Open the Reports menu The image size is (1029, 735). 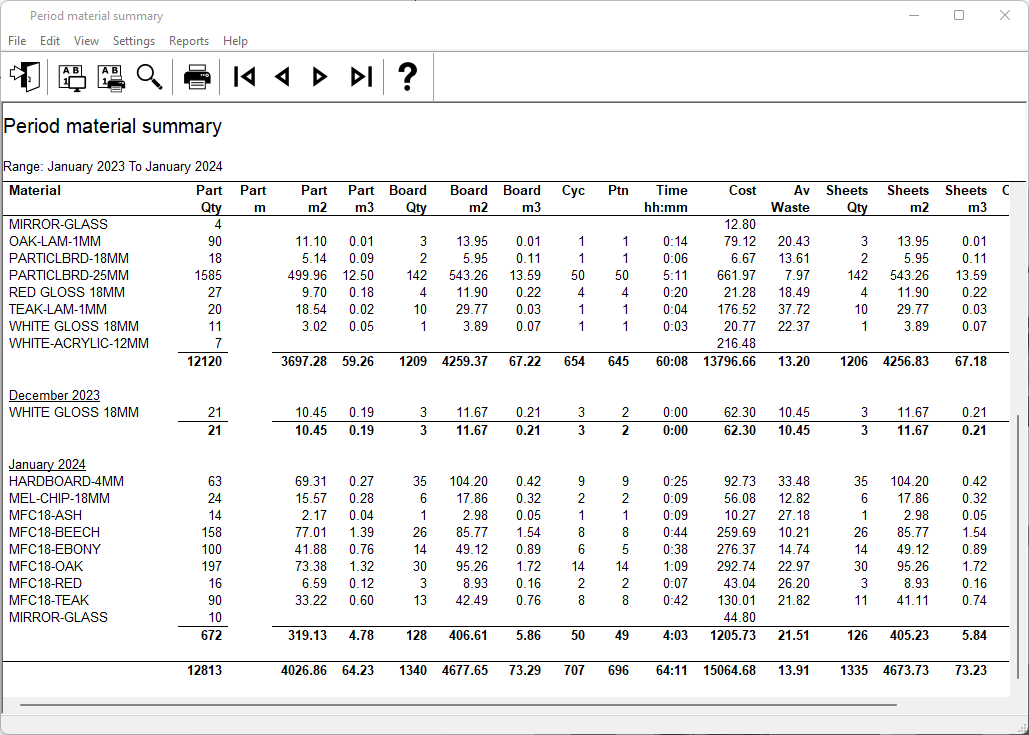tap(189, 41)
